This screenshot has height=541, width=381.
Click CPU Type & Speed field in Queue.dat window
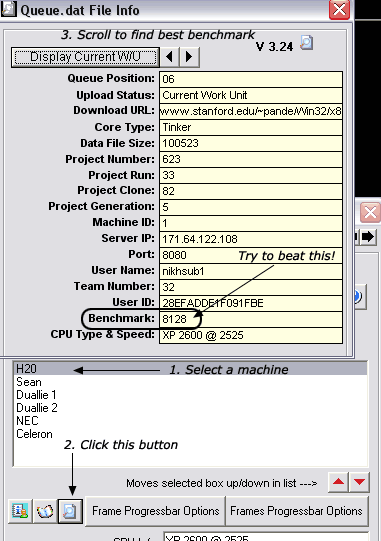251,335
